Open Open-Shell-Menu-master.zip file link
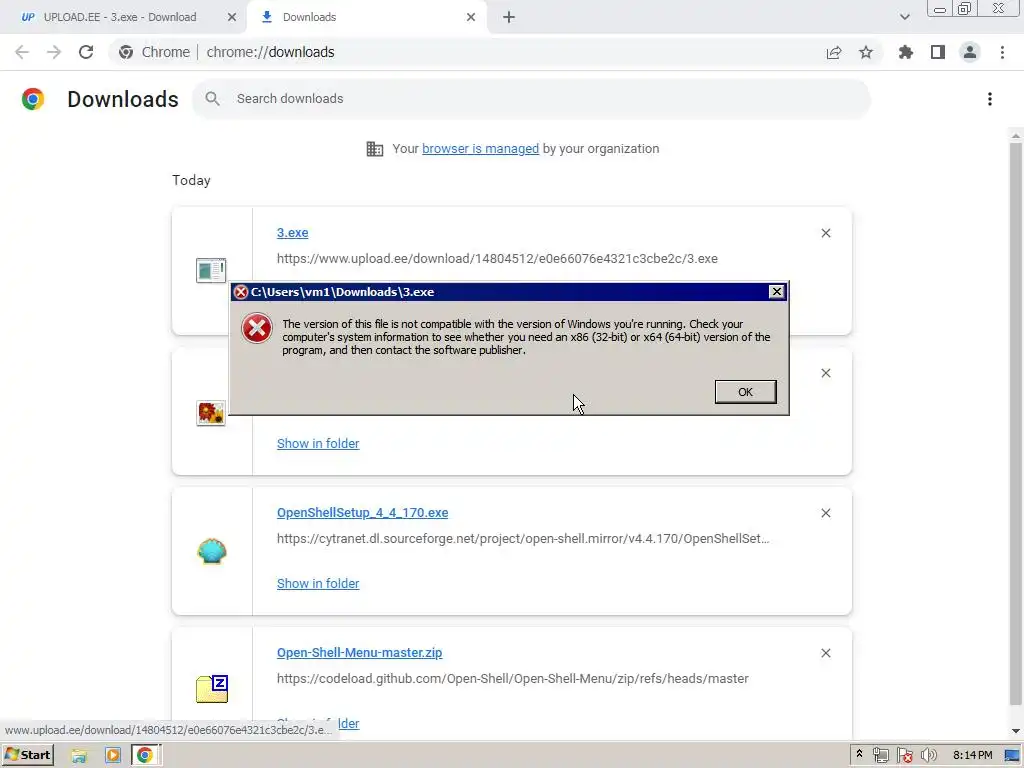 pos(359,652)
